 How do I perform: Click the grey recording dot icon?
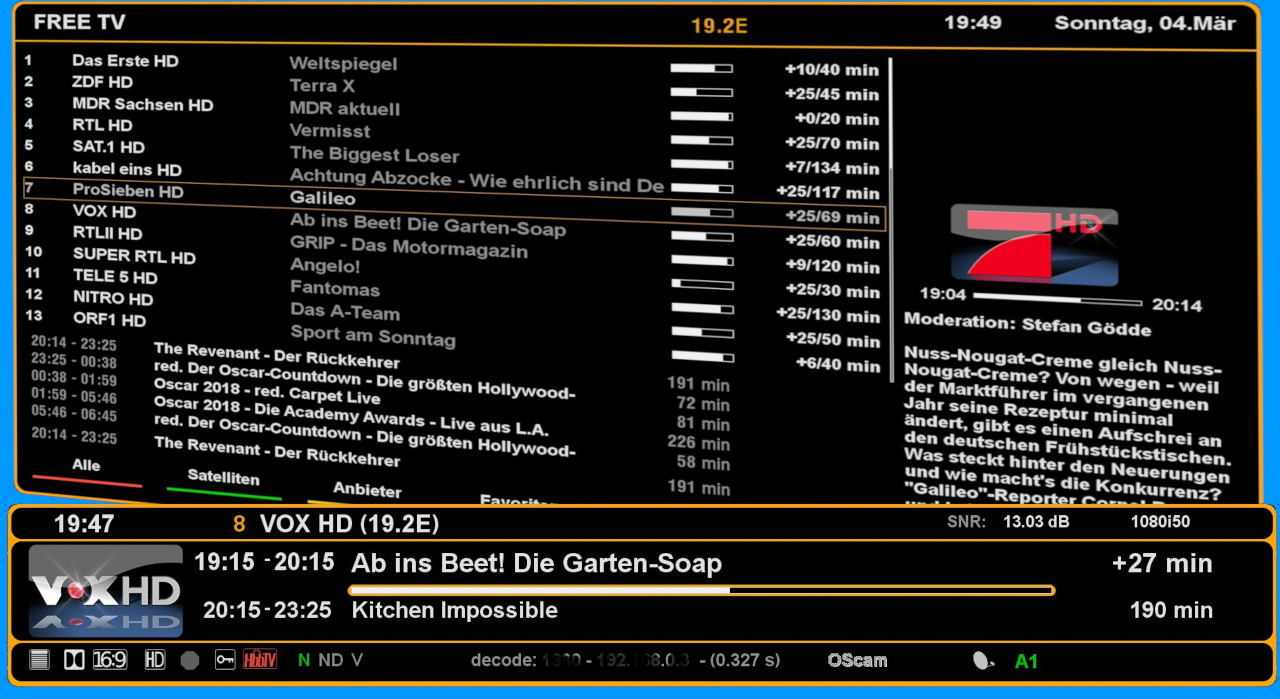tap(190, 660)
